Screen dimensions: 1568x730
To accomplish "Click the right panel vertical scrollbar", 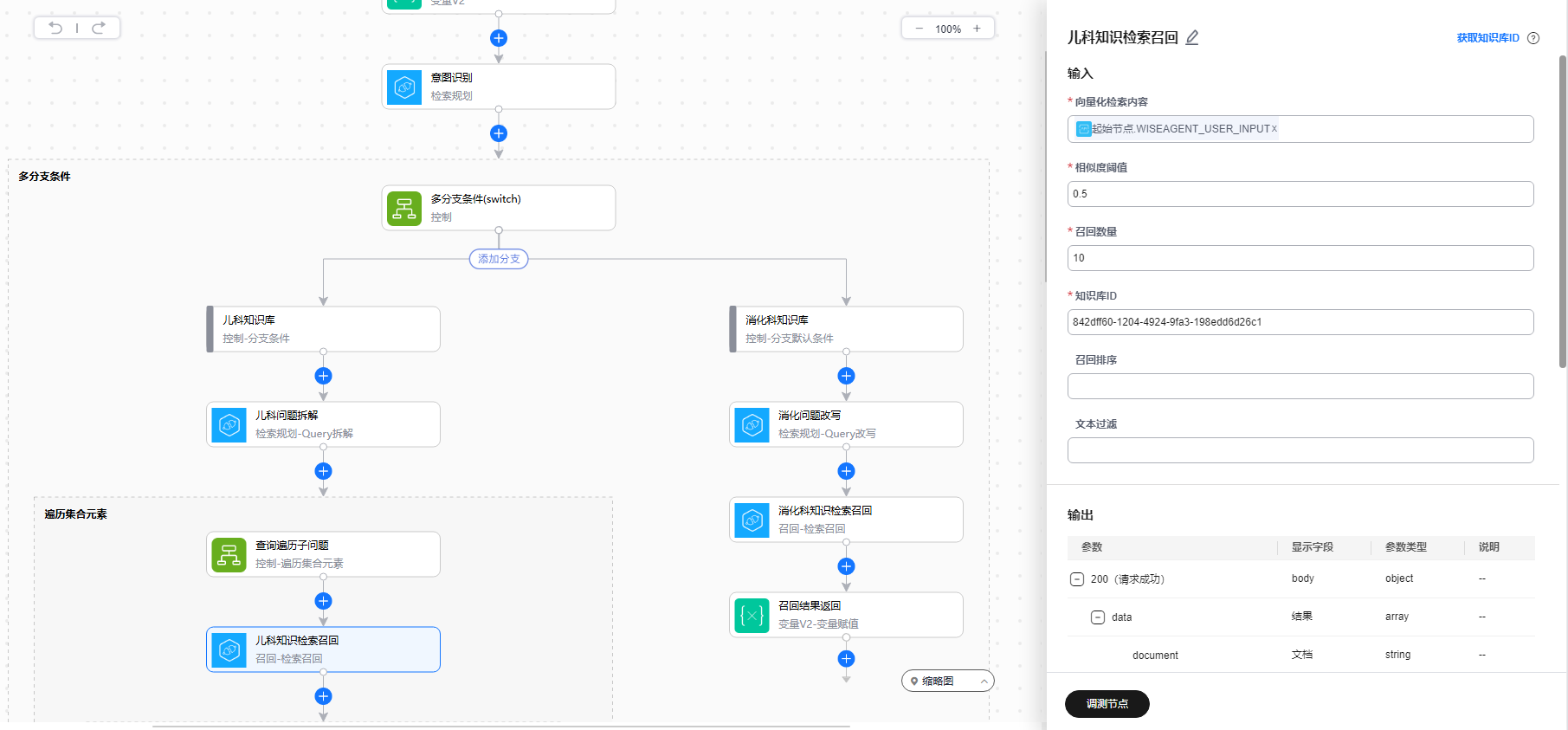I will coord(1562,211).
